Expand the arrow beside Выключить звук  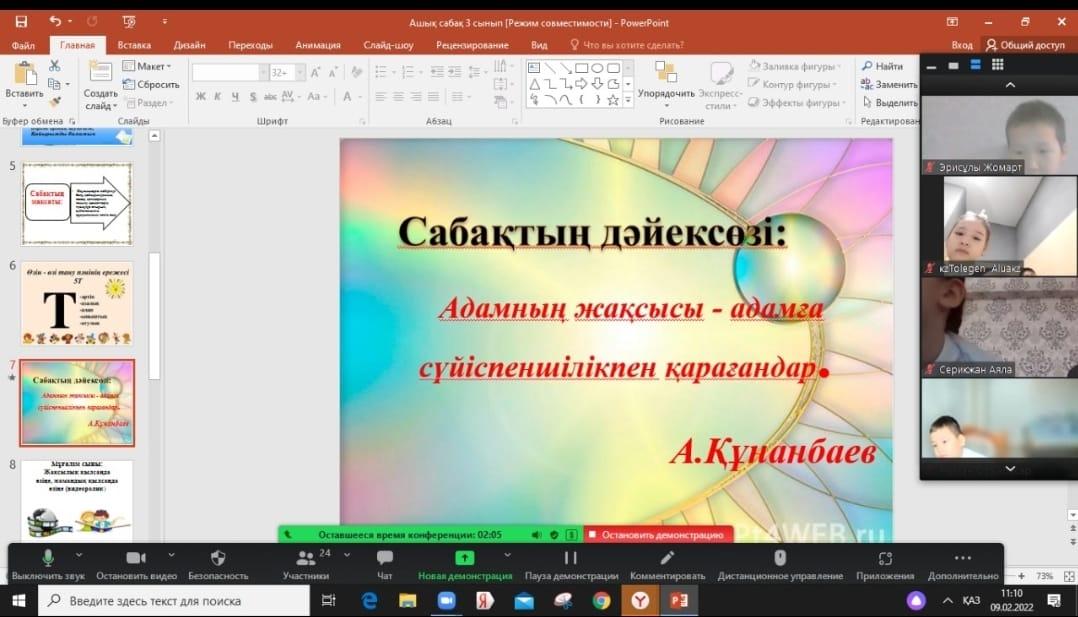coord(79,554)
